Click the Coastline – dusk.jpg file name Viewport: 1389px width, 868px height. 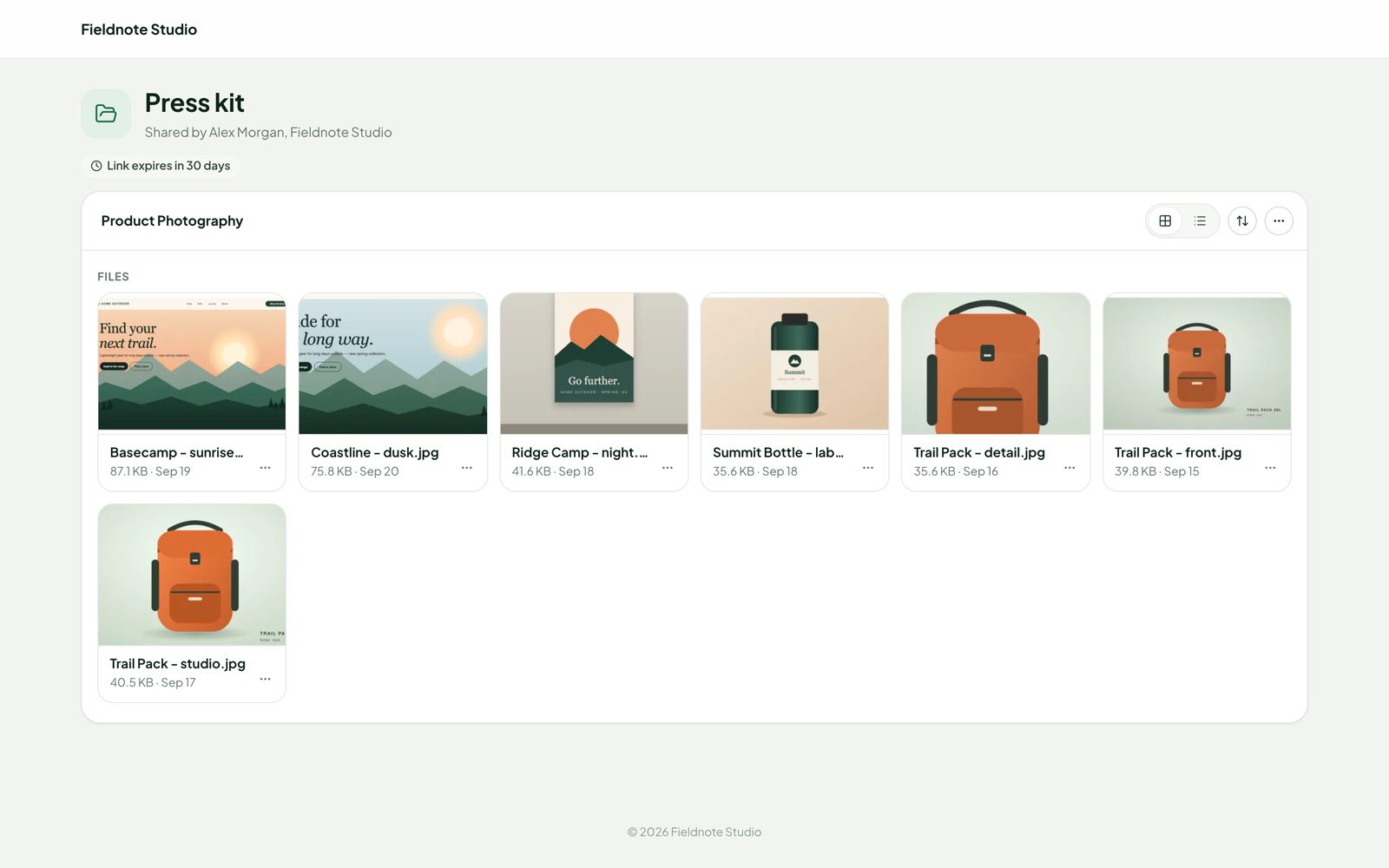pyautogui.click(x=375, y=452)
